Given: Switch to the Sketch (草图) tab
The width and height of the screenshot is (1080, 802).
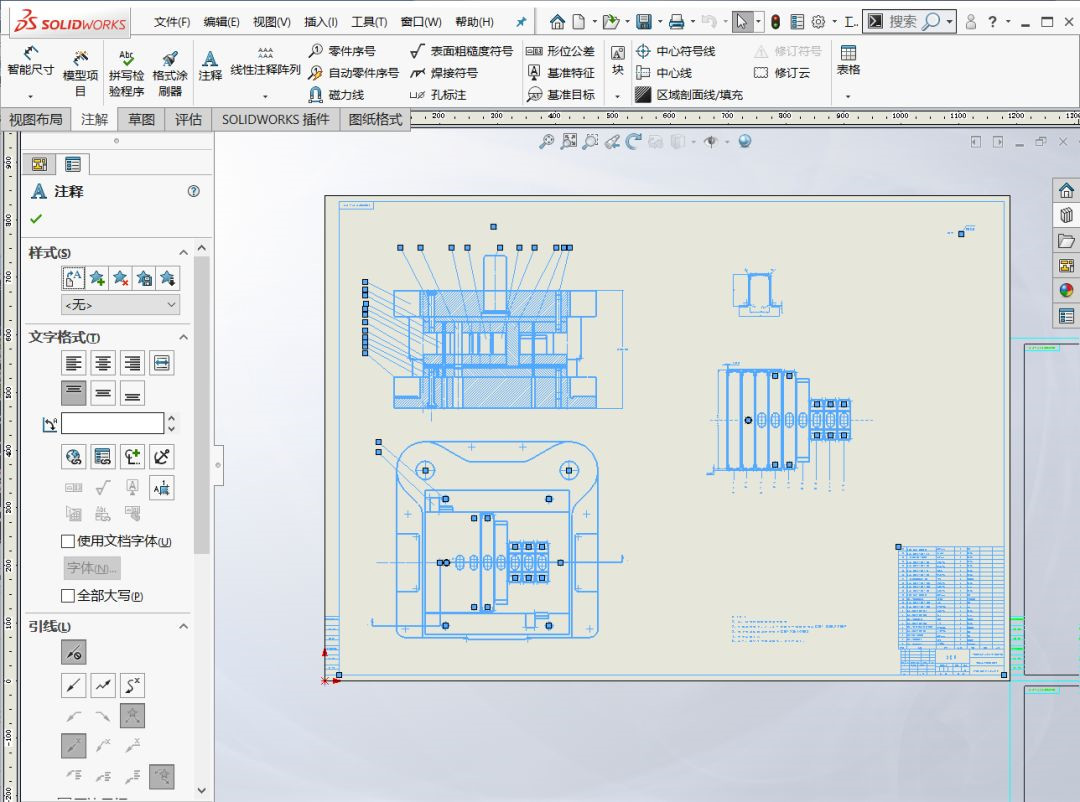Looking at the screenshot, I should [x=141, y=119].
